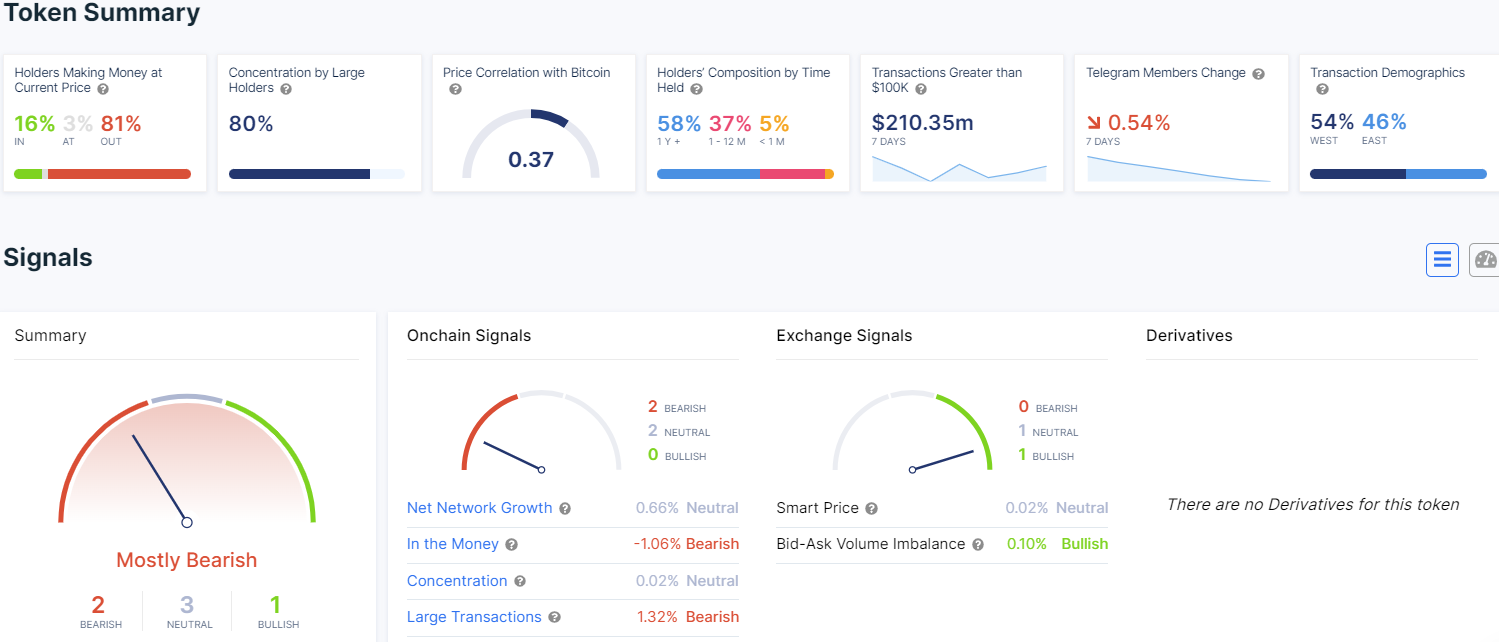Click the 37% 1-12M holders value
Screen dimensions: 1499x642
coord(730,124)
